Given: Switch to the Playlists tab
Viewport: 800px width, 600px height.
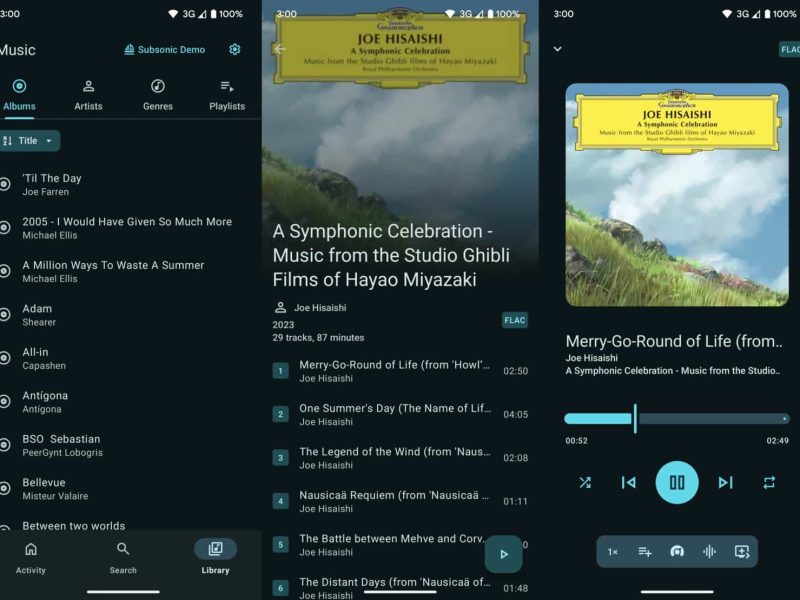Looking at the screenshot, I should [227, 95].
